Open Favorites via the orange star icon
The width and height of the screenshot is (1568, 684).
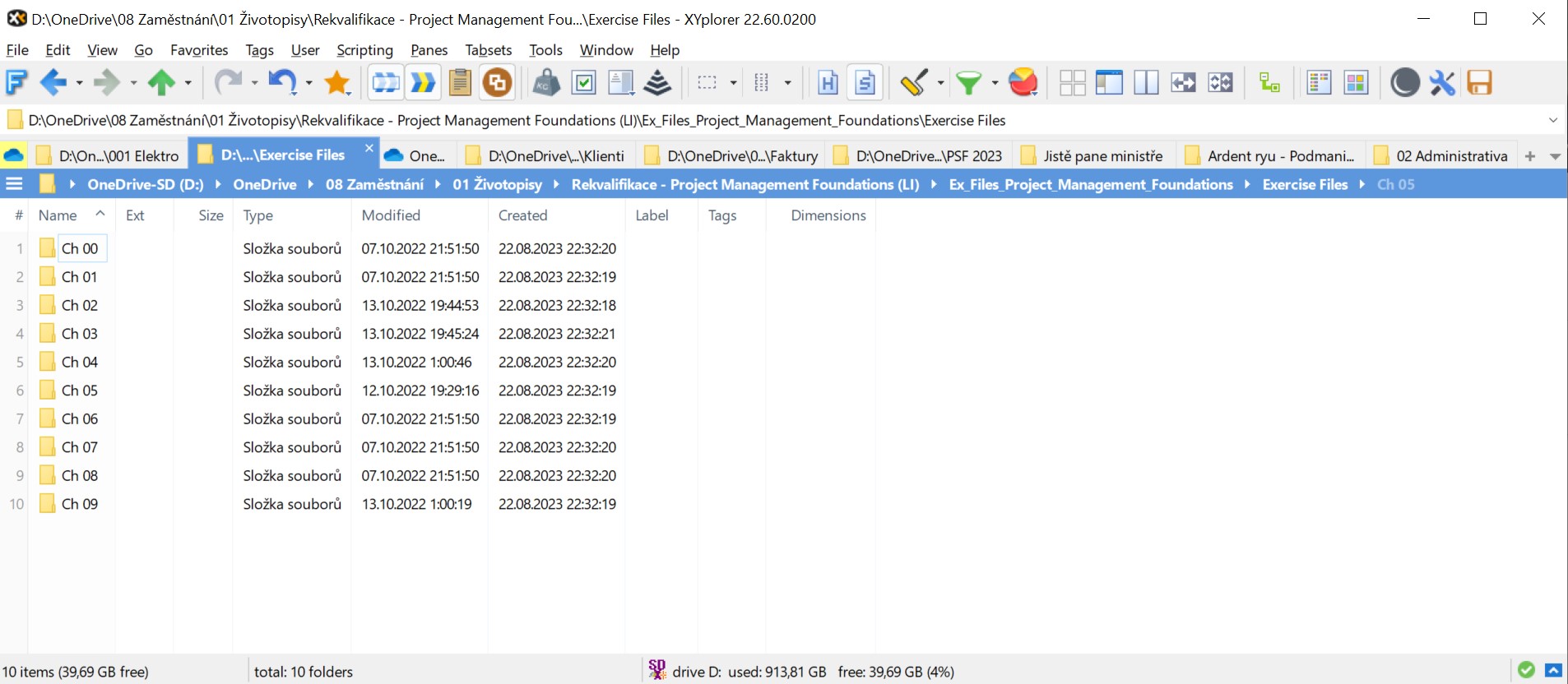point(337,82)
